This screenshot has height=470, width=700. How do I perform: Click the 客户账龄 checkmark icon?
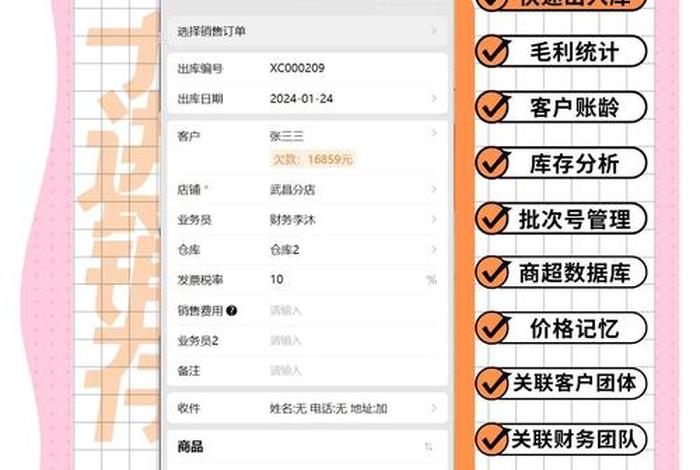pos(493,107)
